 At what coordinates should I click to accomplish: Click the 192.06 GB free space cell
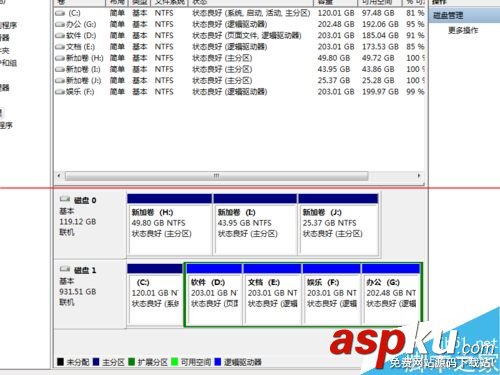pos(380,25)
